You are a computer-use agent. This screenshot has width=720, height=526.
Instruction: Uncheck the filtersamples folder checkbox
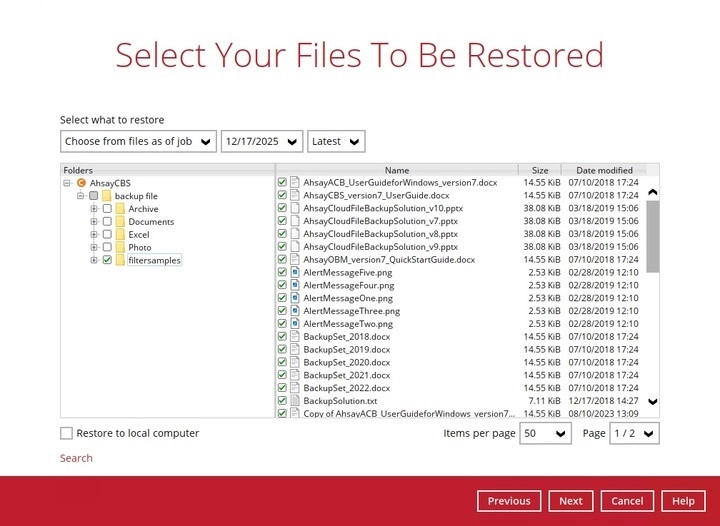[x=107, y=260]
